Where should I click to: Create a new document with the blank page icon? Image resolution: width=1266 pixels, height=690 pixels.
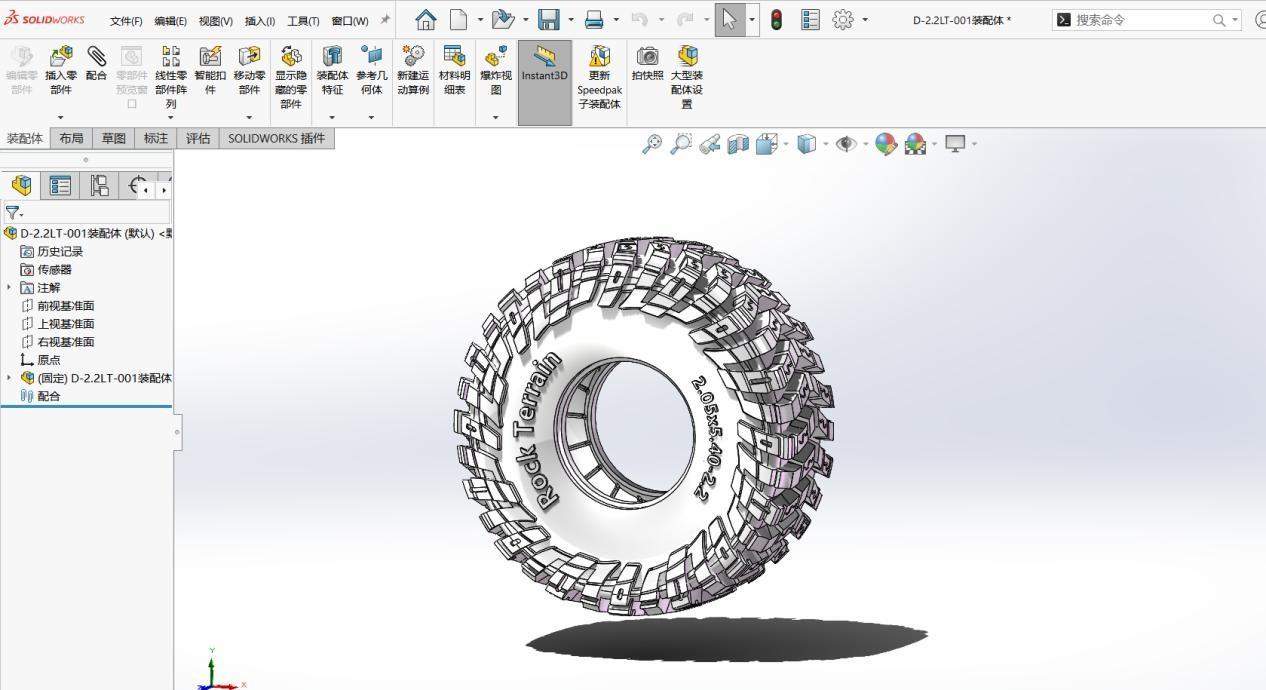point(458,20)
